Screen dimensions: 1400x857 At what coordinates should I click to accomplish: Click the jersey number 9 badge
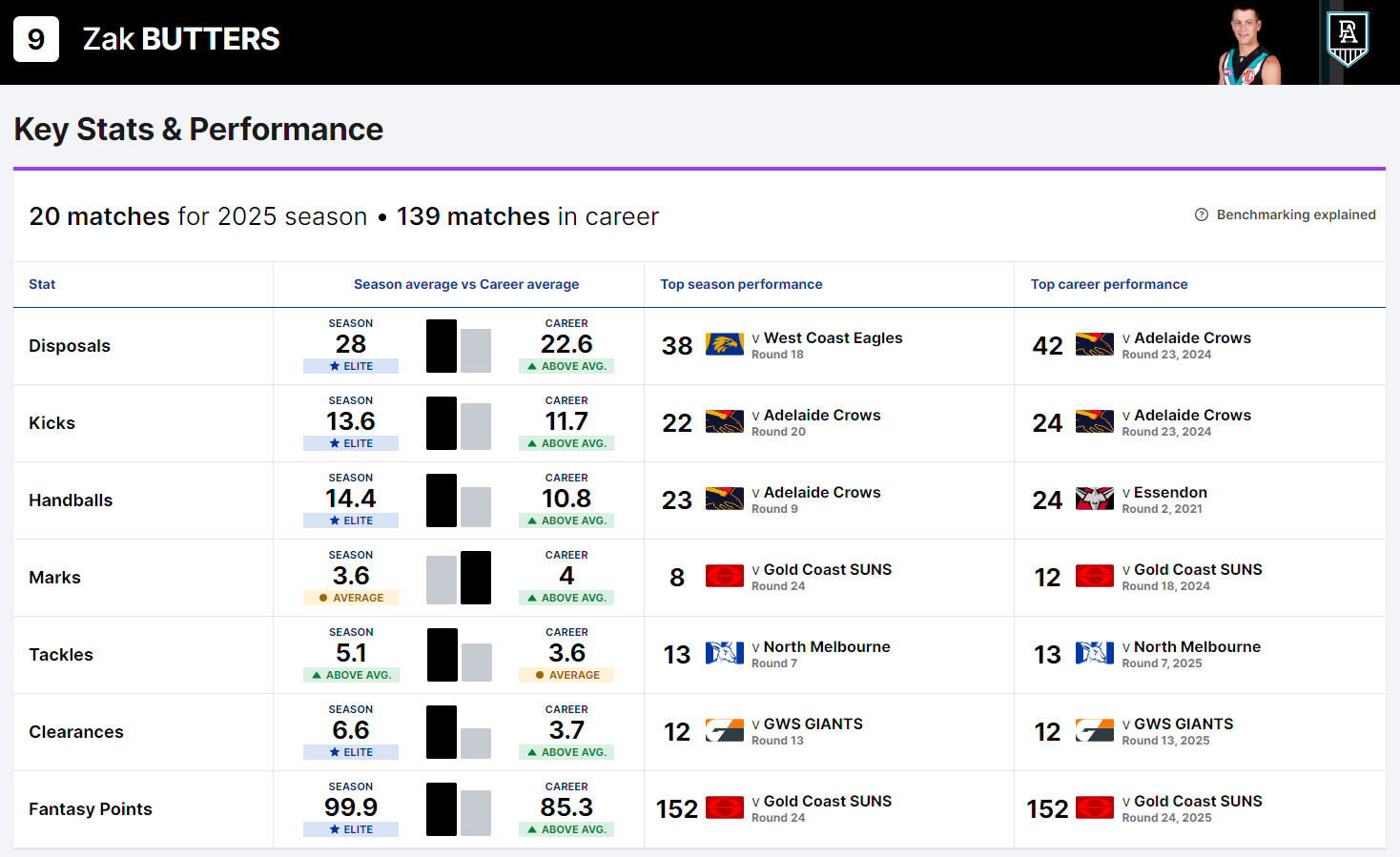pyautogui.click(x=36, y=39)
